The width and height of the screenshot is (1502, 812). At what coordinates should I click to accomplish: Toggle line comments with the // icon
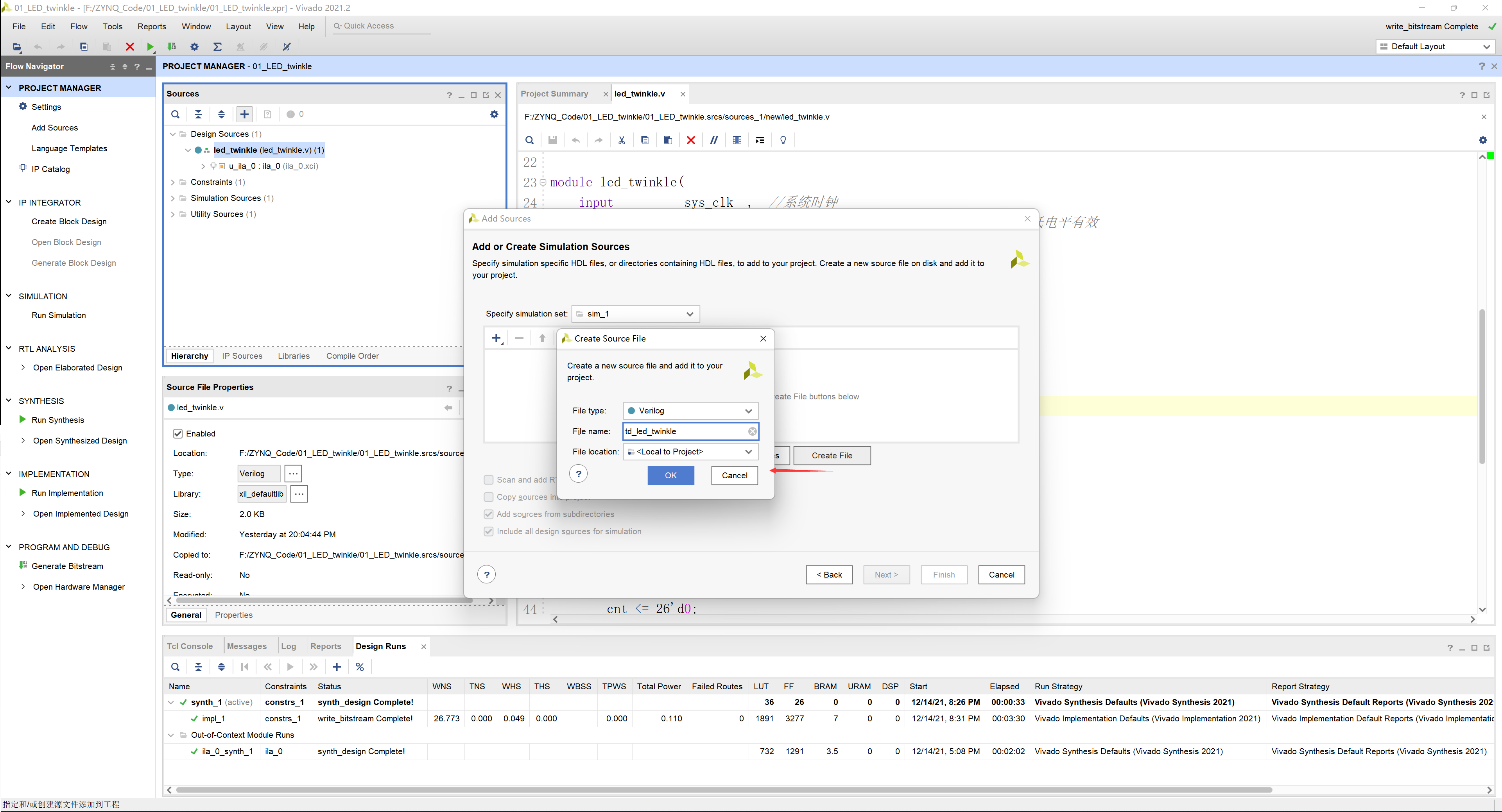click(714, 140)
